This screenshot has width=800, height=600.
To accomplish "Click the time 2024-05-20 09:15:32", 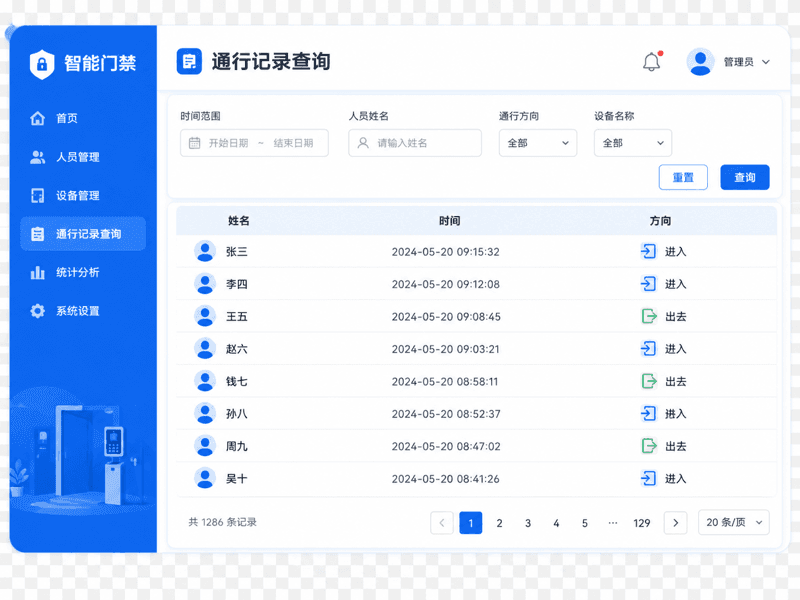I will pyautogui.click(x=445, y=252).
